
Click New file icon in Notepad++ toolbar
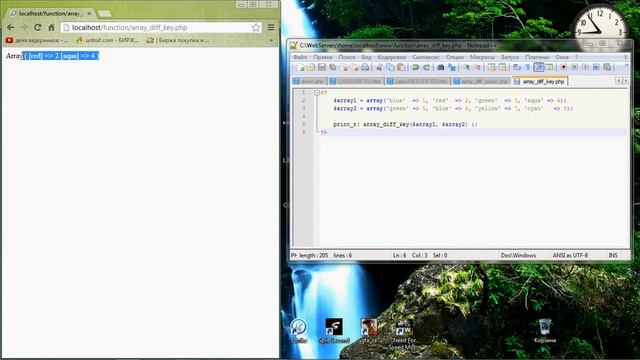pyautogui.click(x=300, y=67)
